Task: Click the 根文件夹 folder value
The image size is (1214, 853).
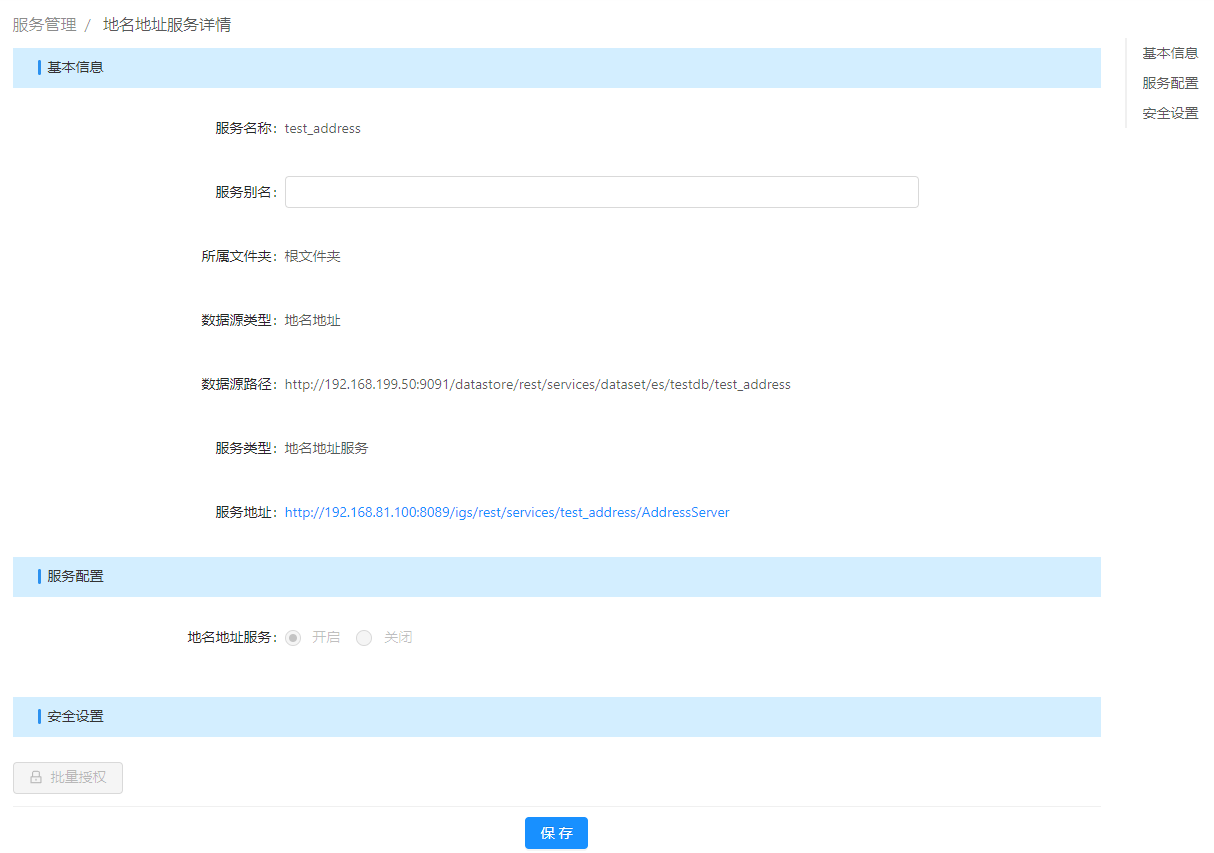Action: (312, 256)
